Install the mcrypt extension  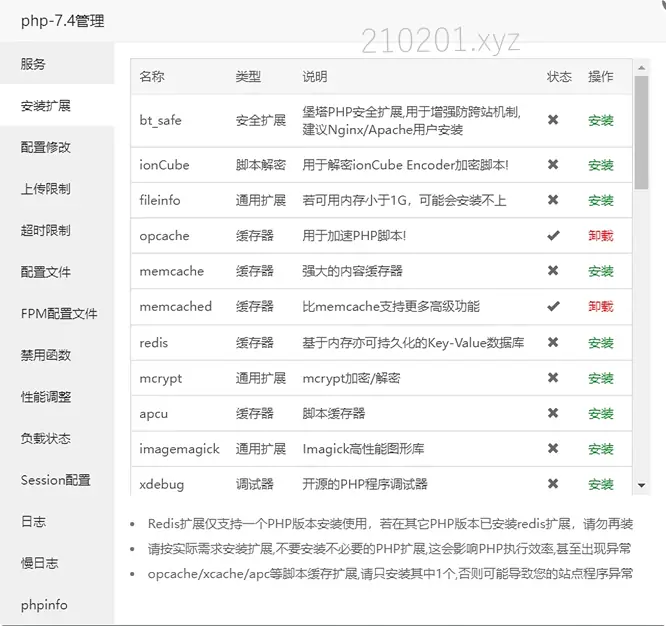(601, 378)
